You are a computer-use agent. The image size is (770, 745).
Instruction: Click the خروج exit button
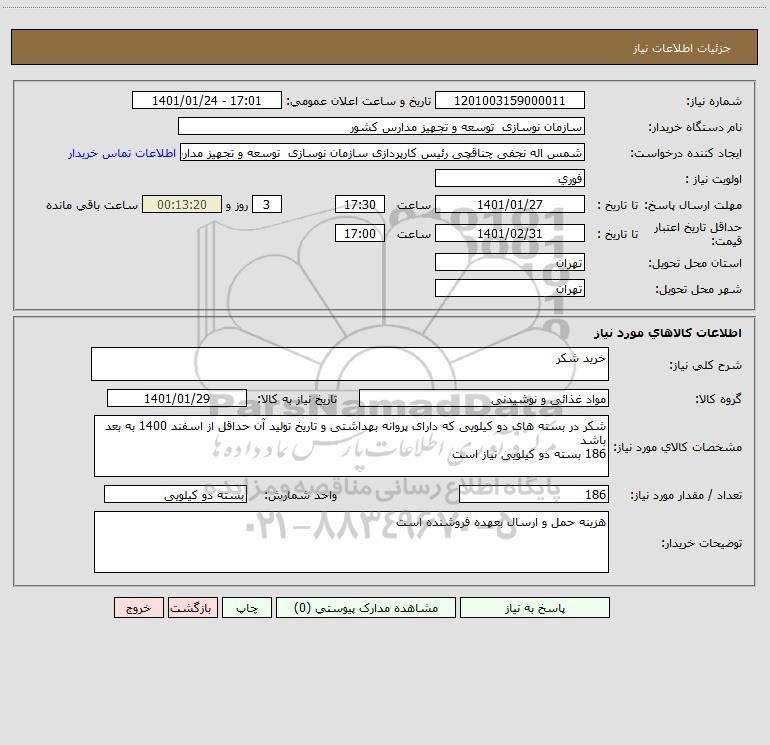(138, 607)
